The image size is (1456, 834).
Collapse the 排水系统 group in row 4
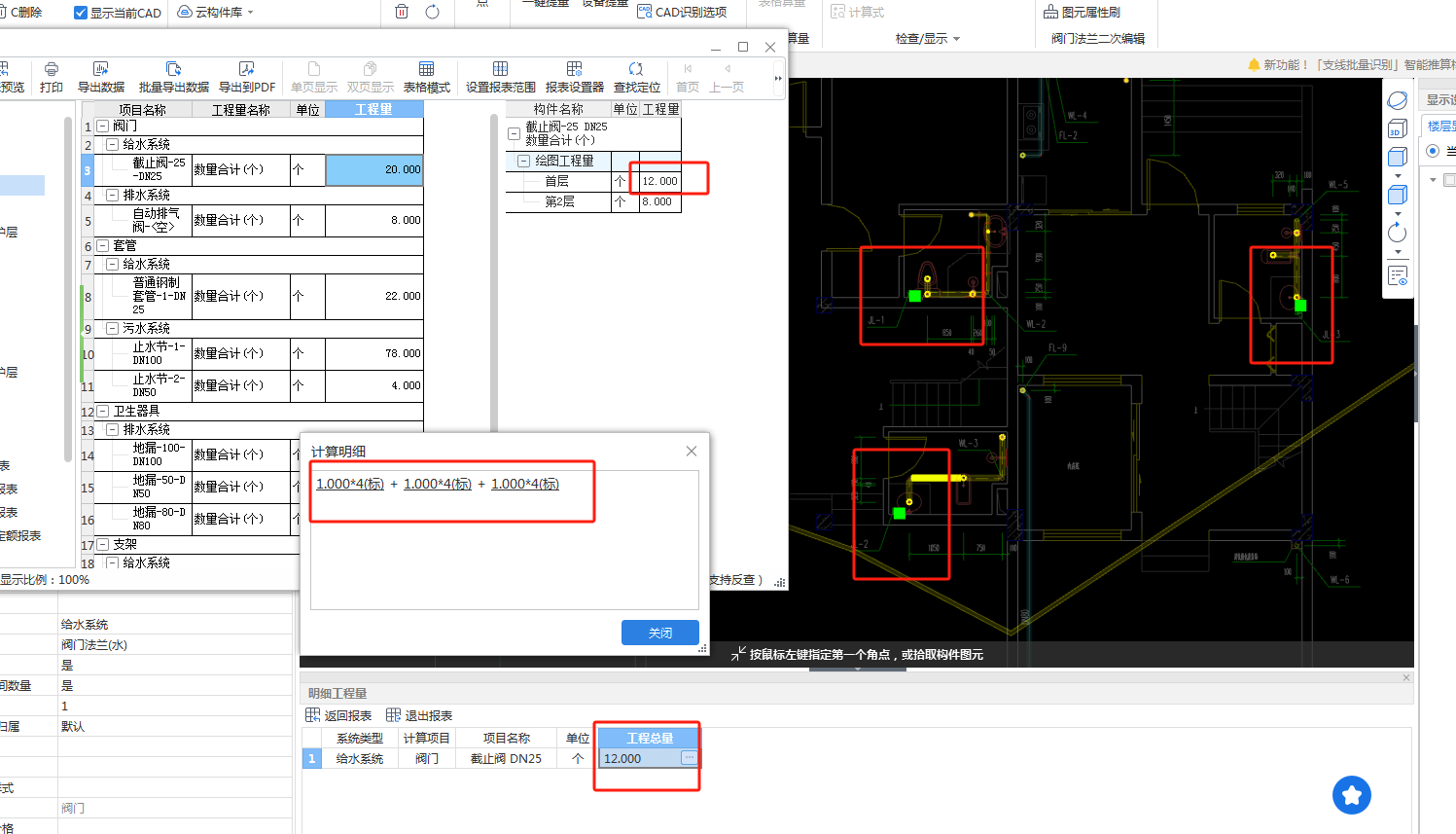click(112, 196)
